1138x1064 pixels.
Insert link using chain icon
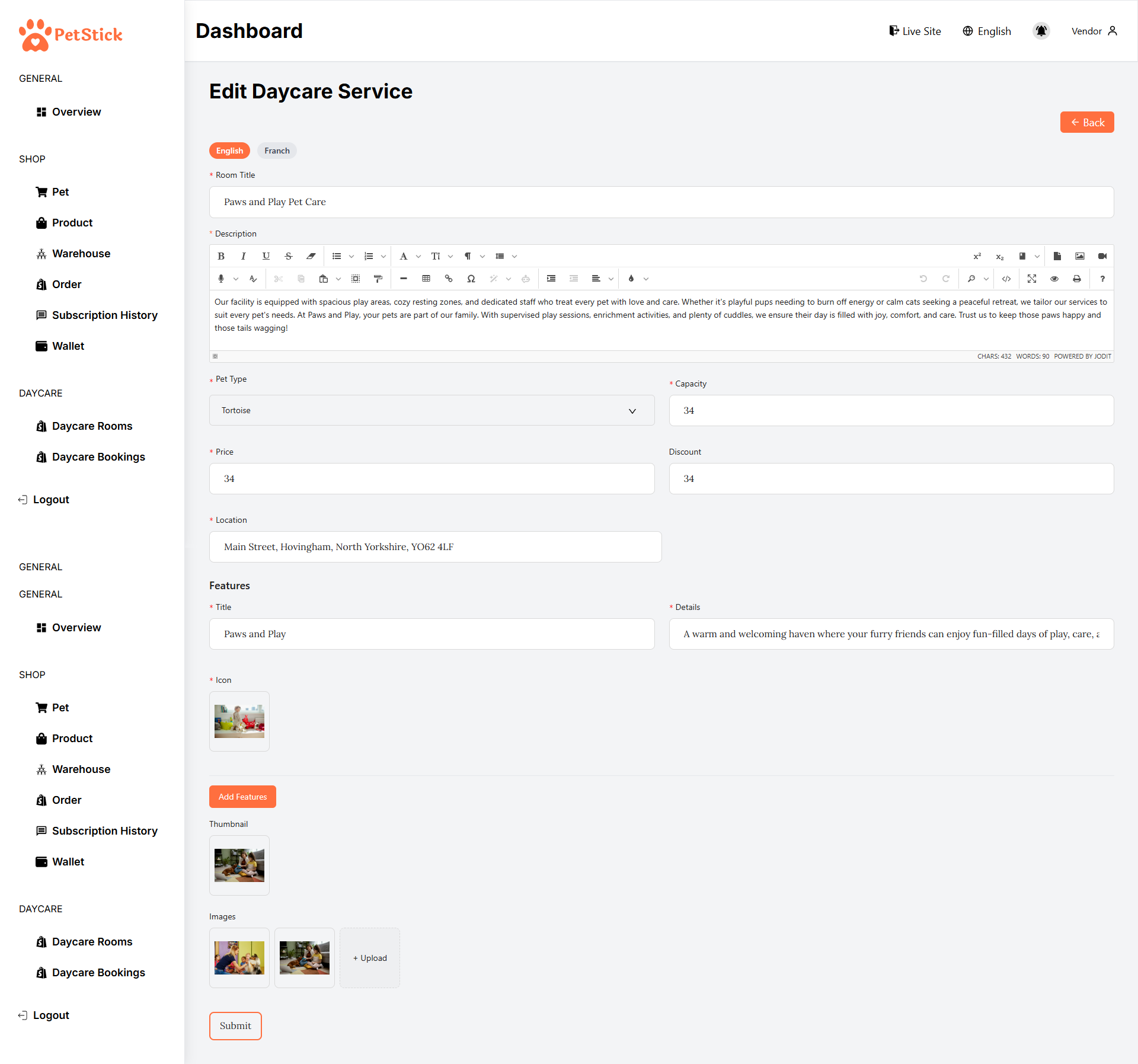click(x=449, y=279)
